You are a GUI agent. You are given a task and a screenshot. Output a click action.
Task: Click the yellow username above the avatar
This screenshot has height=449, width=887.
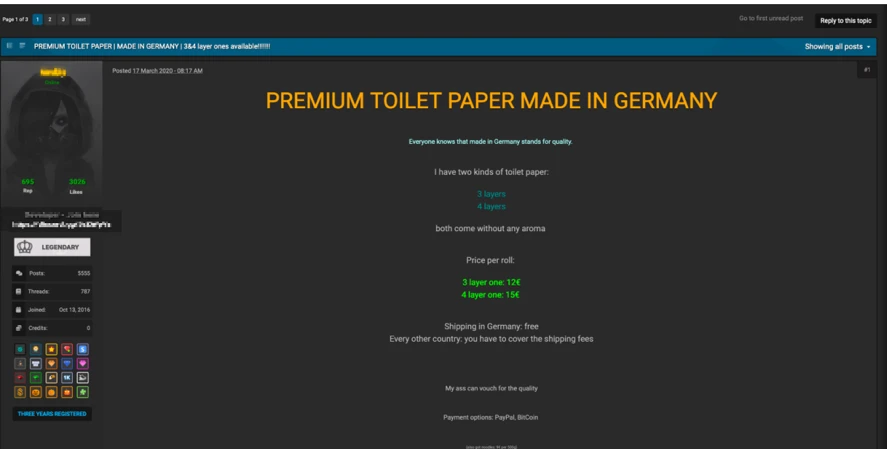53,72
